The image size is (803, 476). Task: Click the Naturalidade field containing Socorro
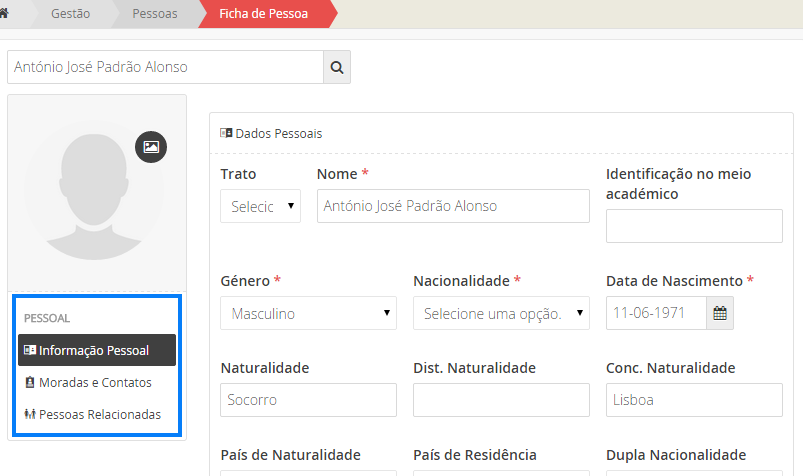click(308, 400)
